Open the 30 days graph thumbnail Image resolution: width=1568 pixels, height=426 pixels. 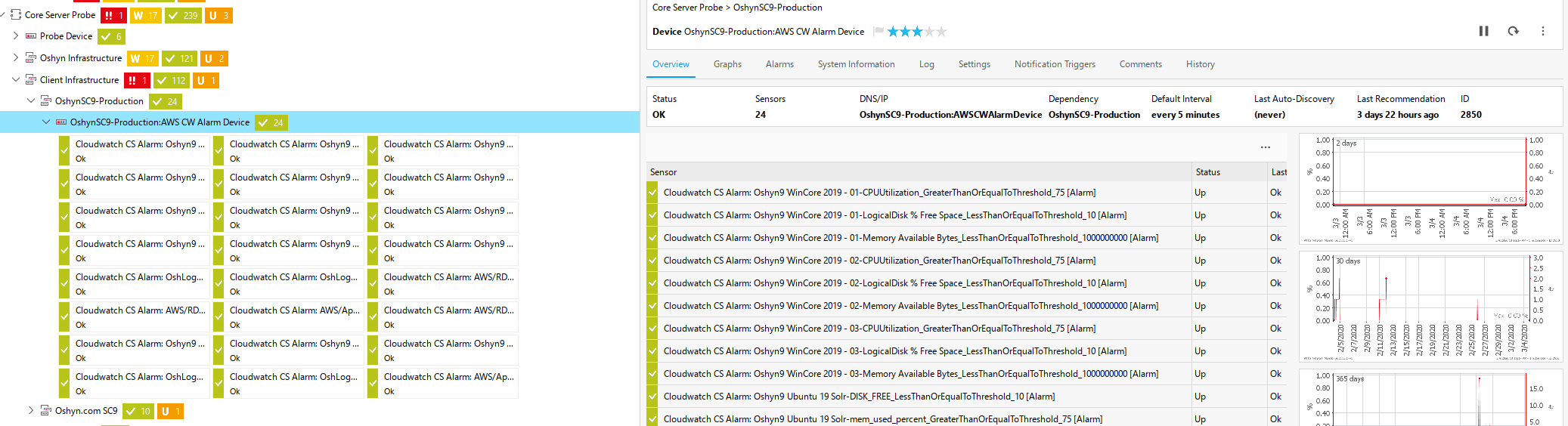coord(1430,307)
